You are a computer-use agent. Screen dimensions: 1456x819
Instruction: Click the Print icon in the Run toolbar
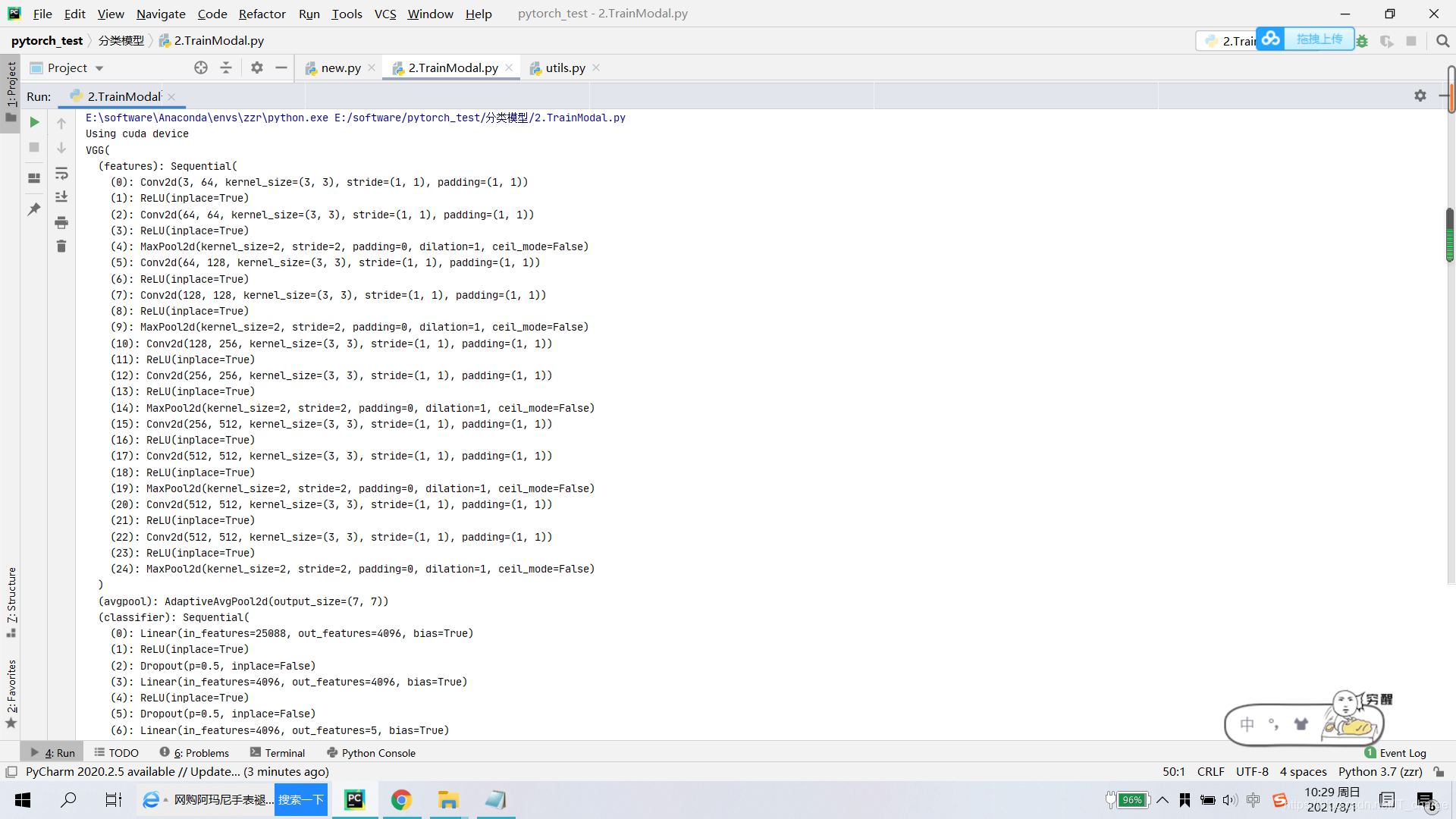tap(61, 222)
